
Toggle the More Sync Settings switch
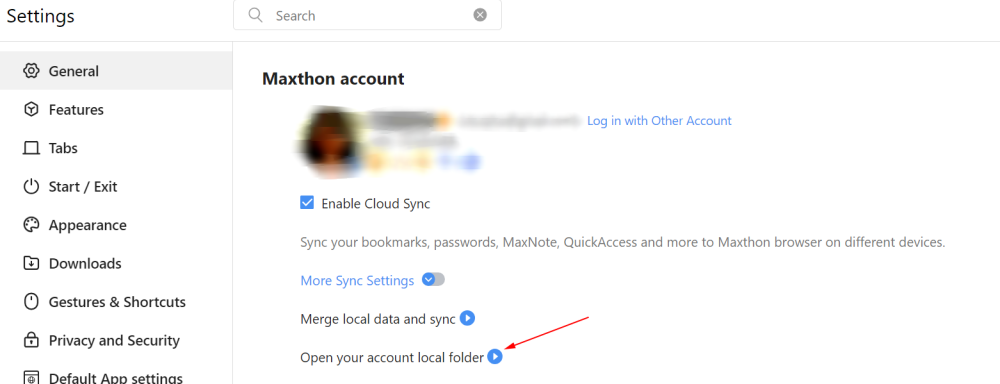click(433, 280)
